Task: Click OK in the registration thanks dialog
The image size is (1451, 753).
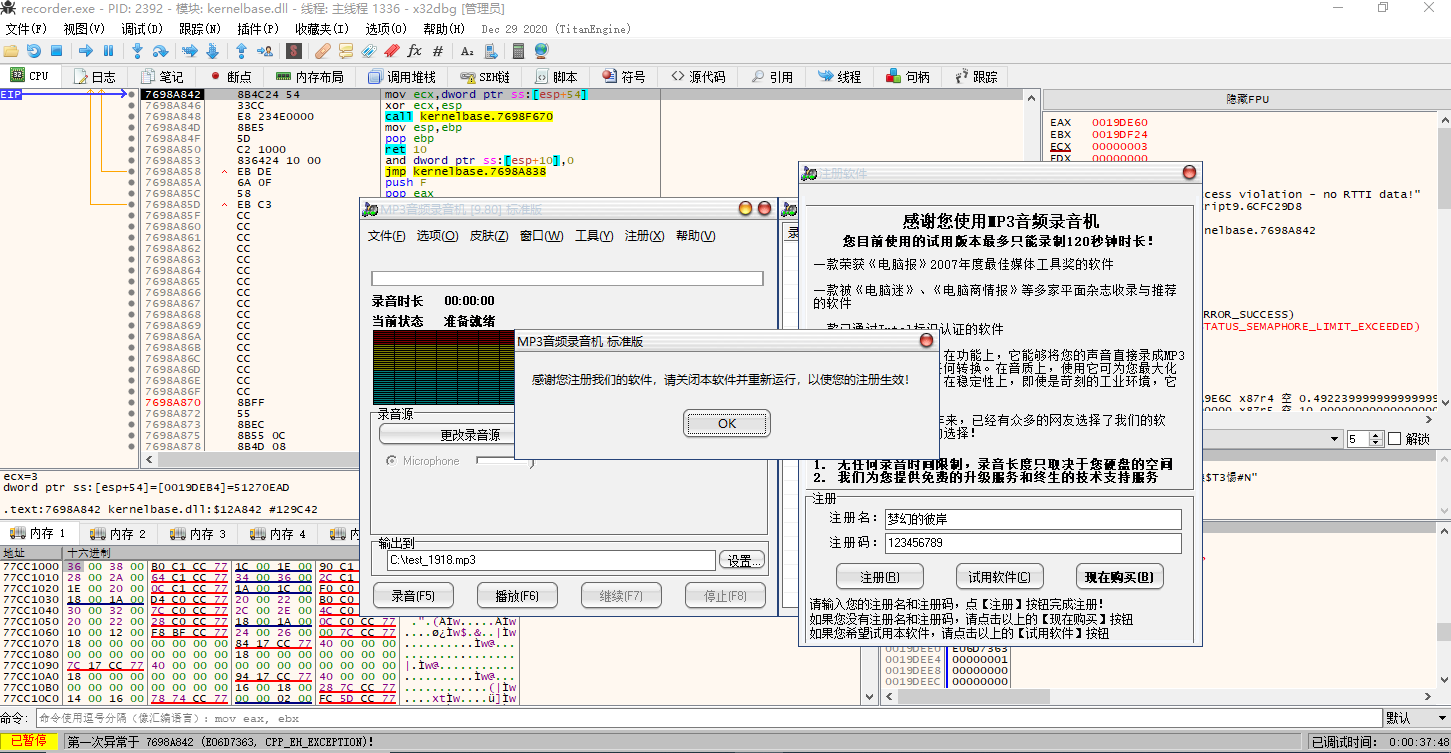Action: [x=727, y=423]
